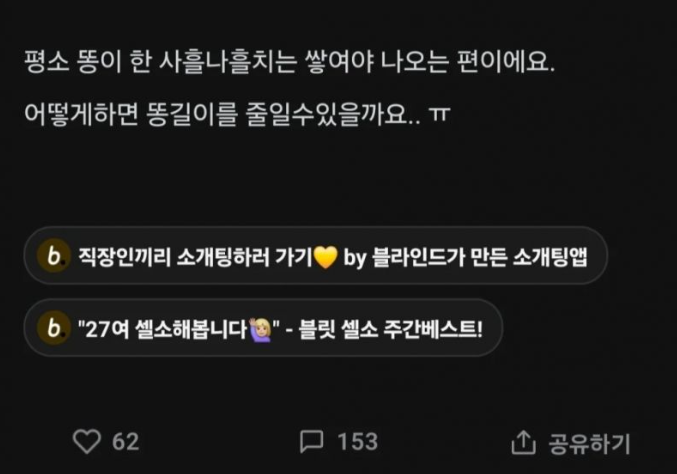The image size is (677, 474).
Task: Like the post with the heart icon
Action: pos(87,441)
